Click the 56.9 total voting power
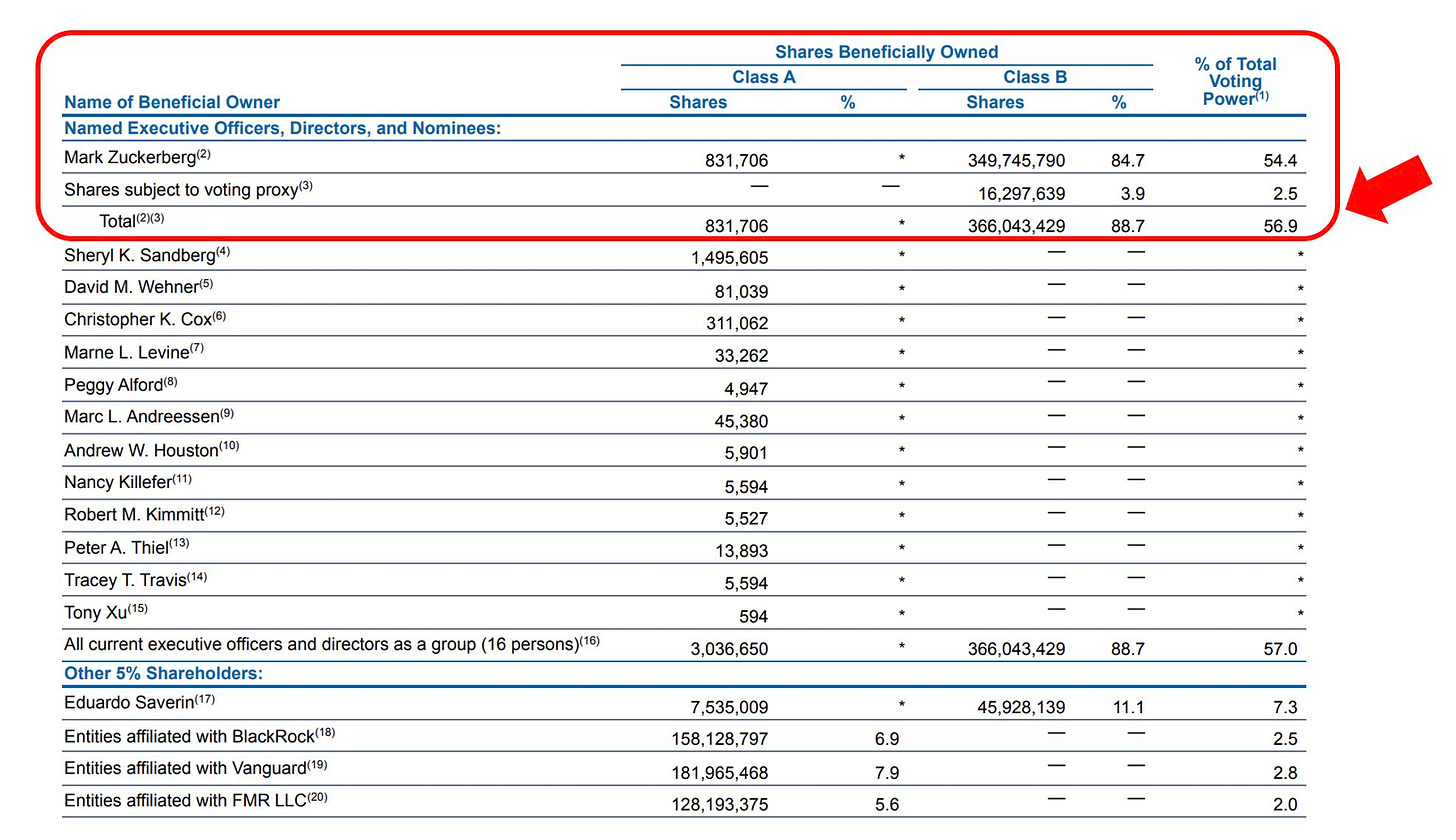1456x840 pixels. tap(1280, 227)
